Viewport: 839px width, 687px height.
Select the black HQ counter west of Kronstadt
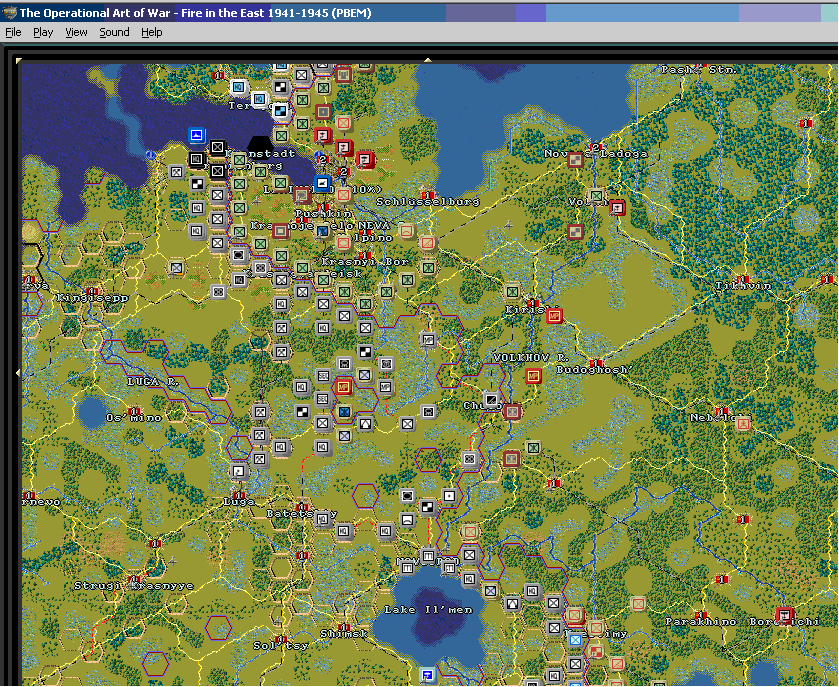(x=196, y=159)
